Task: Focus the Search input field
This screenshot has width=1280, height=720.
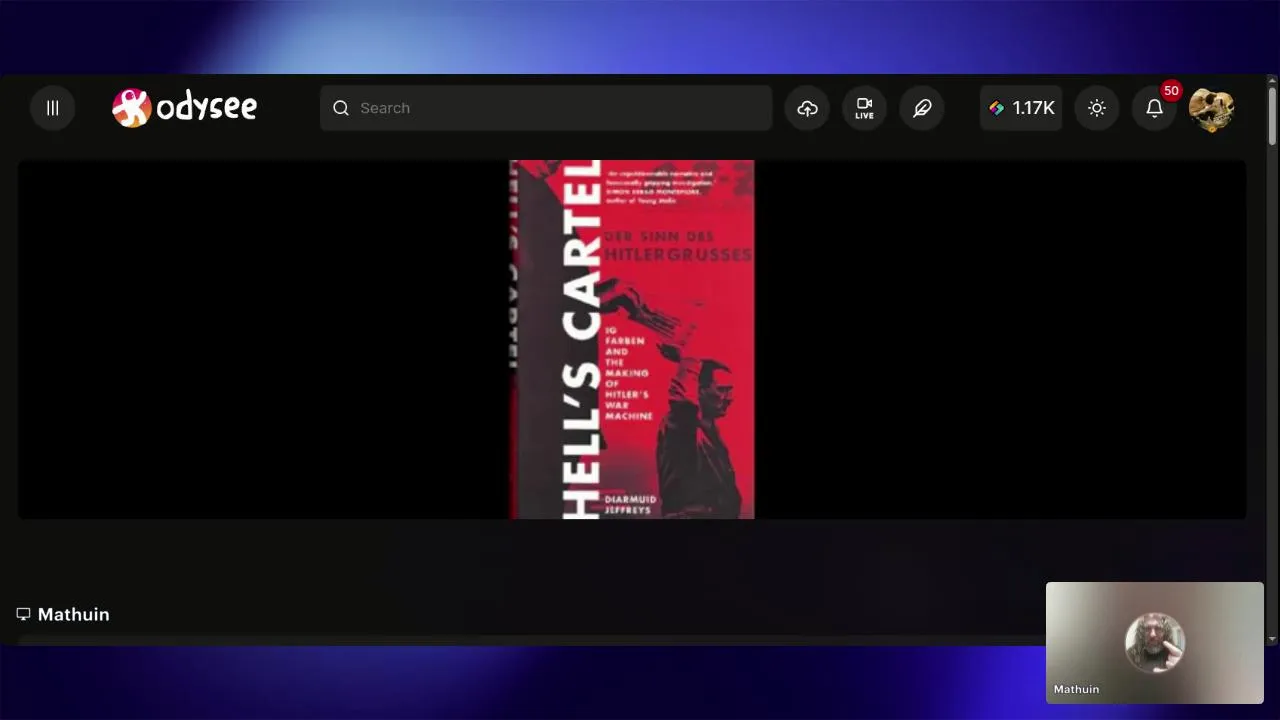Action: point(546,108)
